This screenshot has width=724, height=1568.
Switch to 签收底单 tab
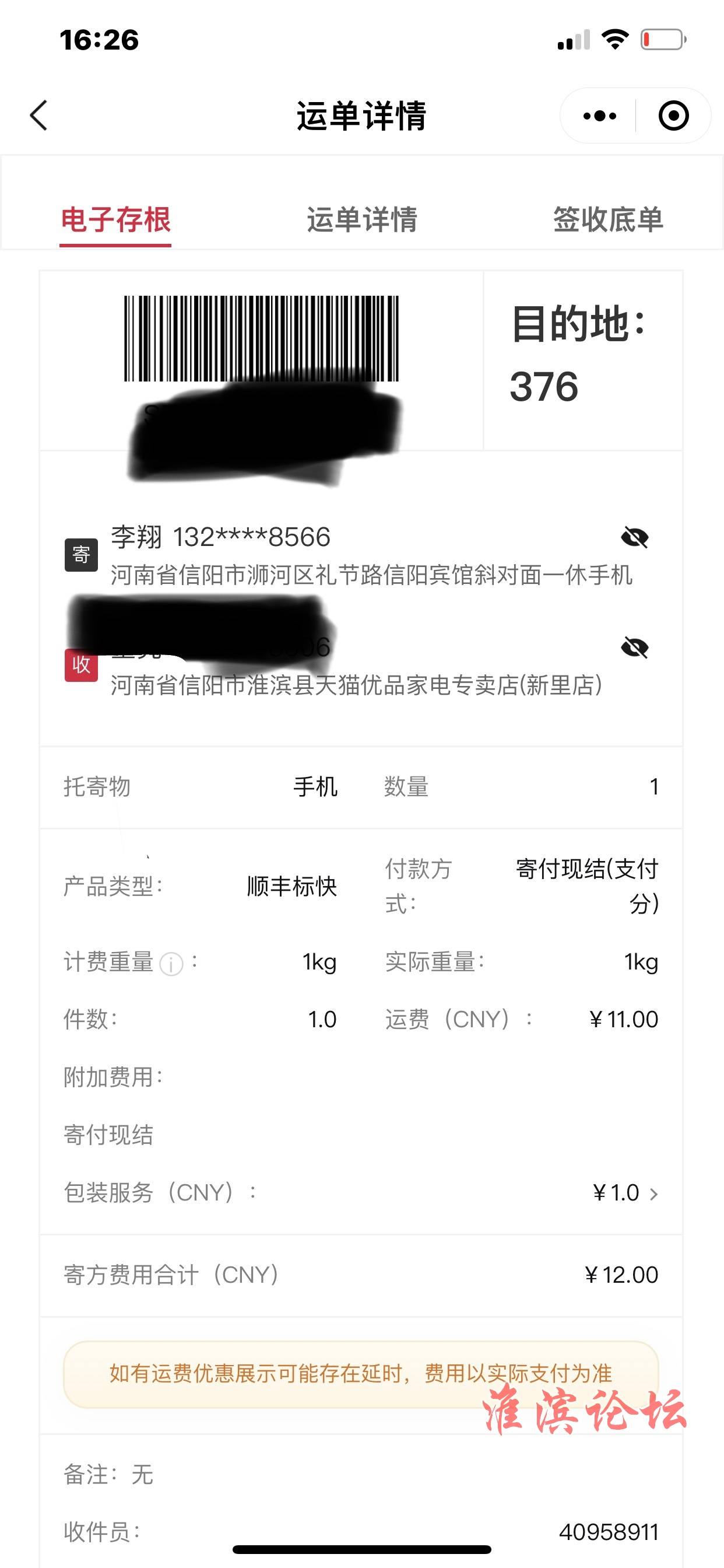pyautogui.click(x=608, y=220)
